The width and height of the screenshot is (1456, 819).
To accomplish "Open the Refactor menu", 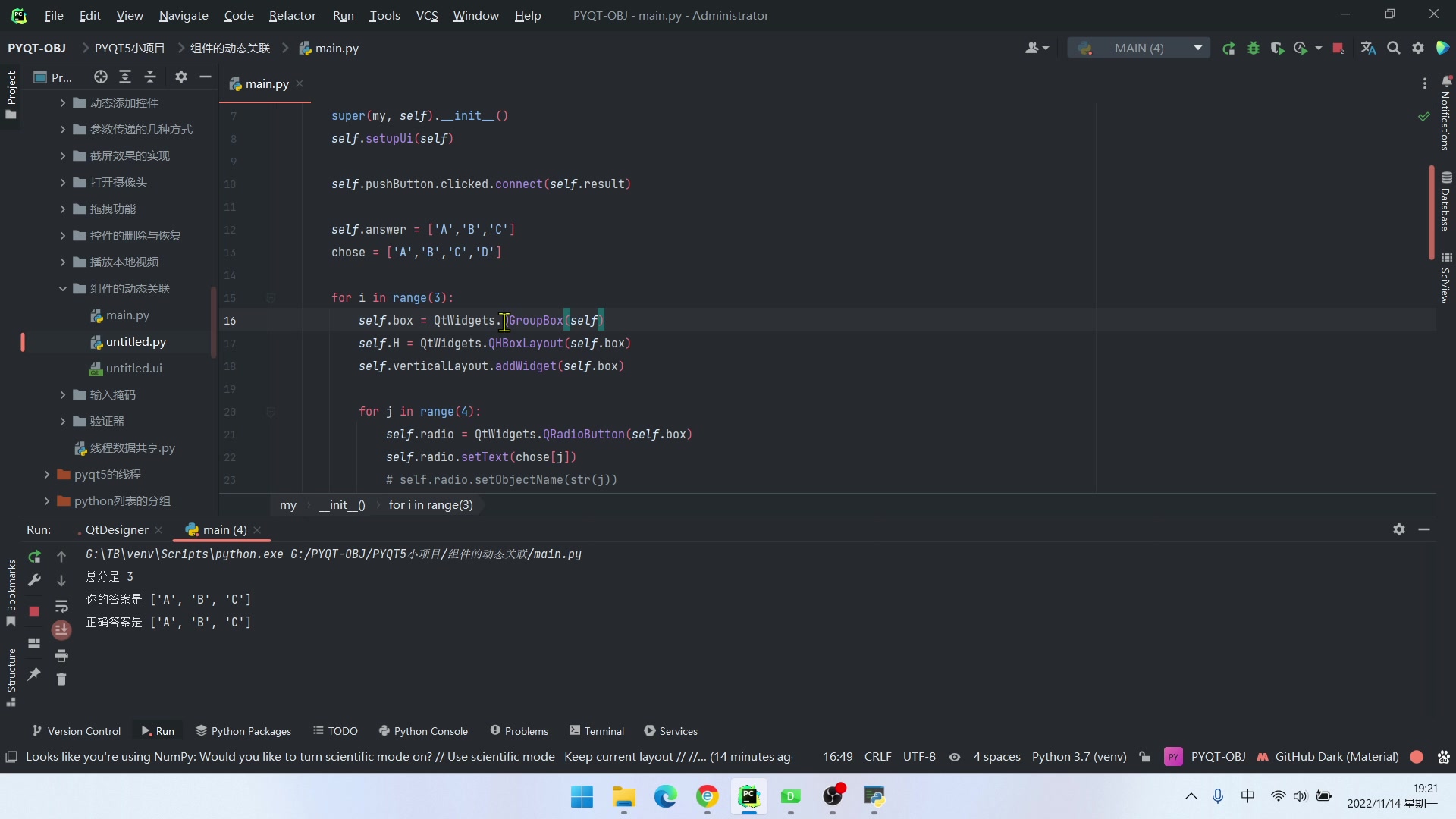I will (292, 15).
